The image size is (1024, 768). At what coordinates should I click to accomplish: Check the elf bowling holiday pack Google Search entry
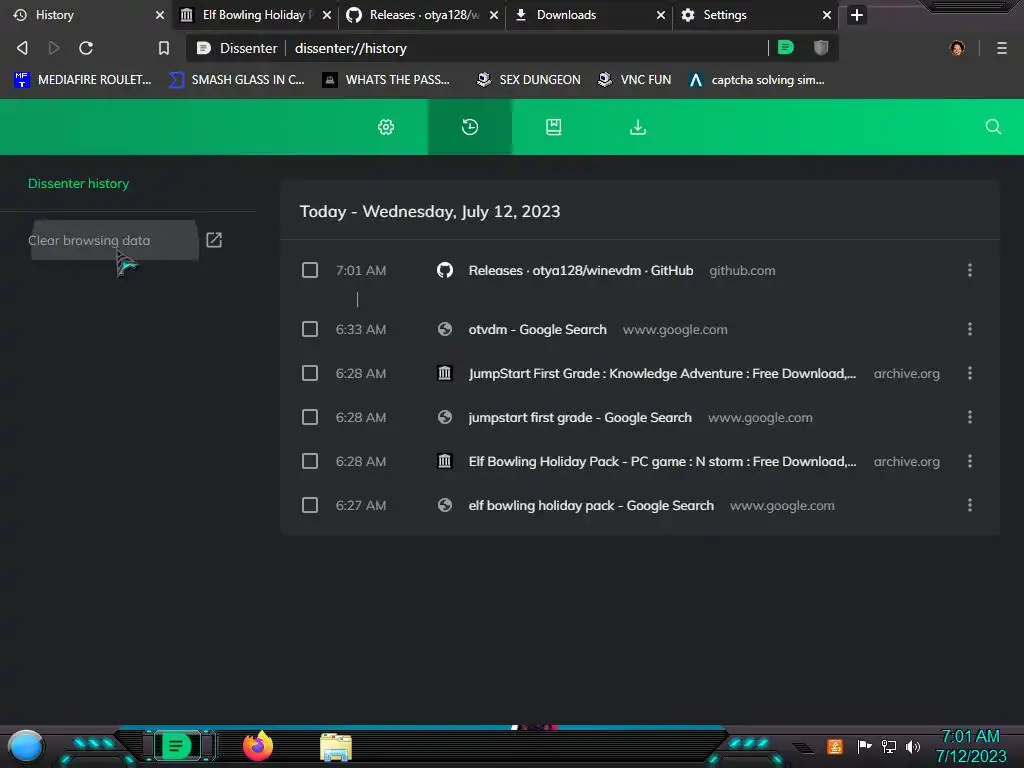tap(310, 505)
